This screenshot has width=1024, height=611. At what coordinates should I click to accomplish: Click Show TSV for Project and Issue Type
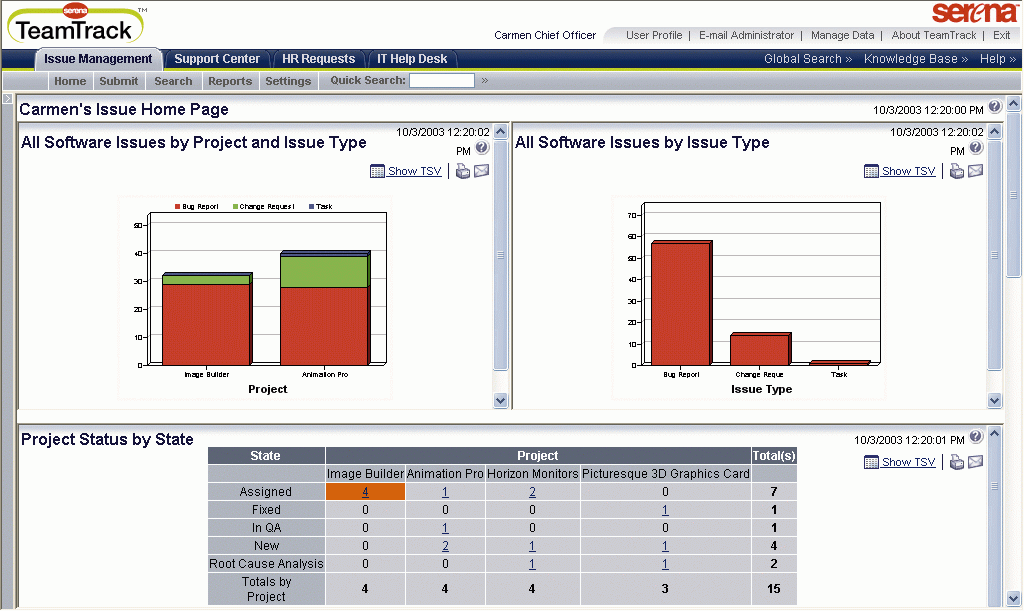415,171
